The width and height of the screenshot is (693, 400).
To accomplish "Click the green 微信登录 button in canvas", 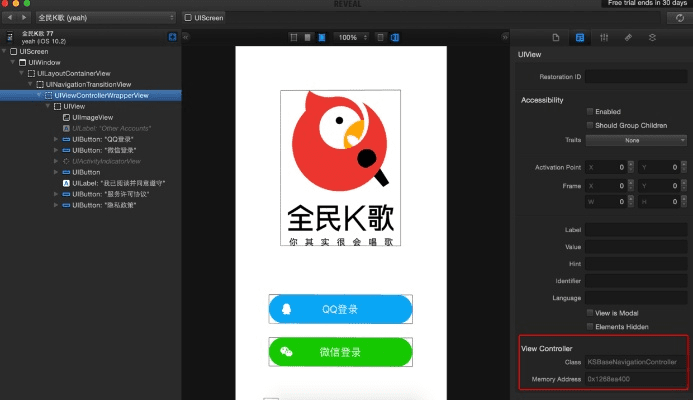I will [340, 352].
